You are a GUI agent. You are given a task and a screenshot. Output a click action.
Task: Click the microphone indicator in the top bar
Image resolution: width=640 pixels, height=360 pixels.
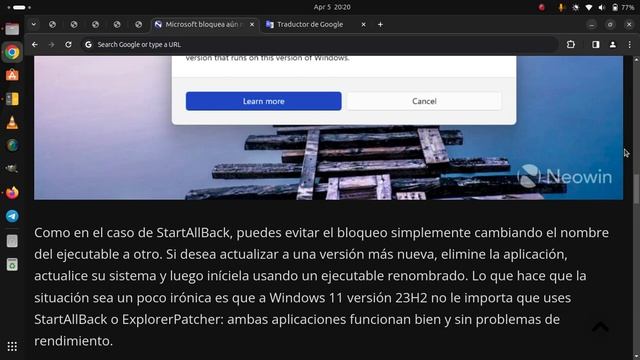click(561, 7)
